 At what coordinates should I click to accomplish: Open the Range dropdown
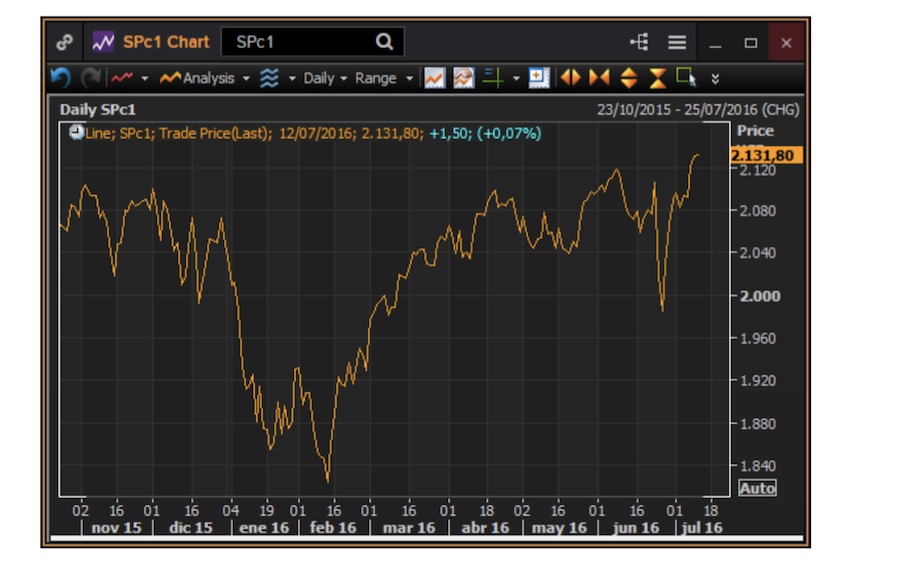(383, 77)
